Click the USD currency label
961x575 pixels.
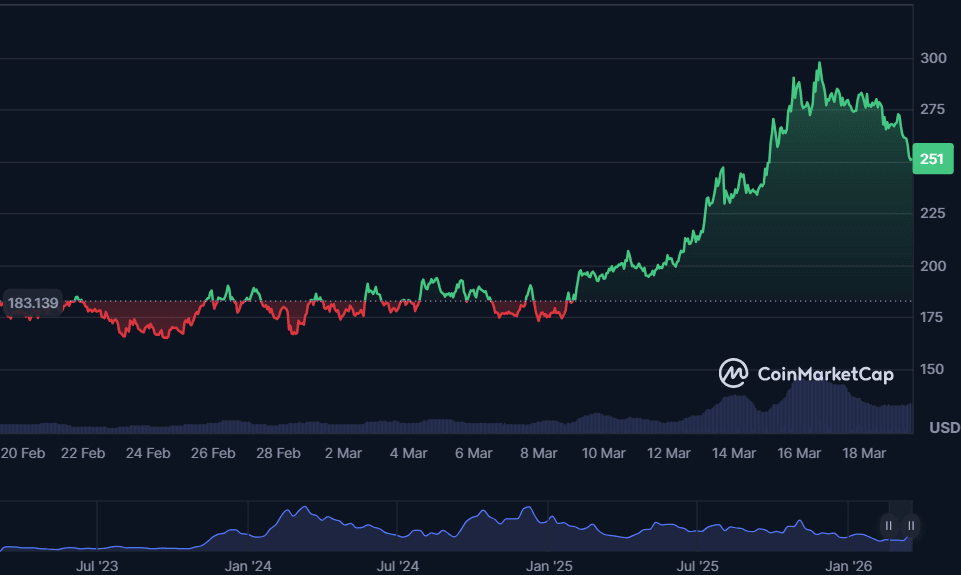click(944, 428)
